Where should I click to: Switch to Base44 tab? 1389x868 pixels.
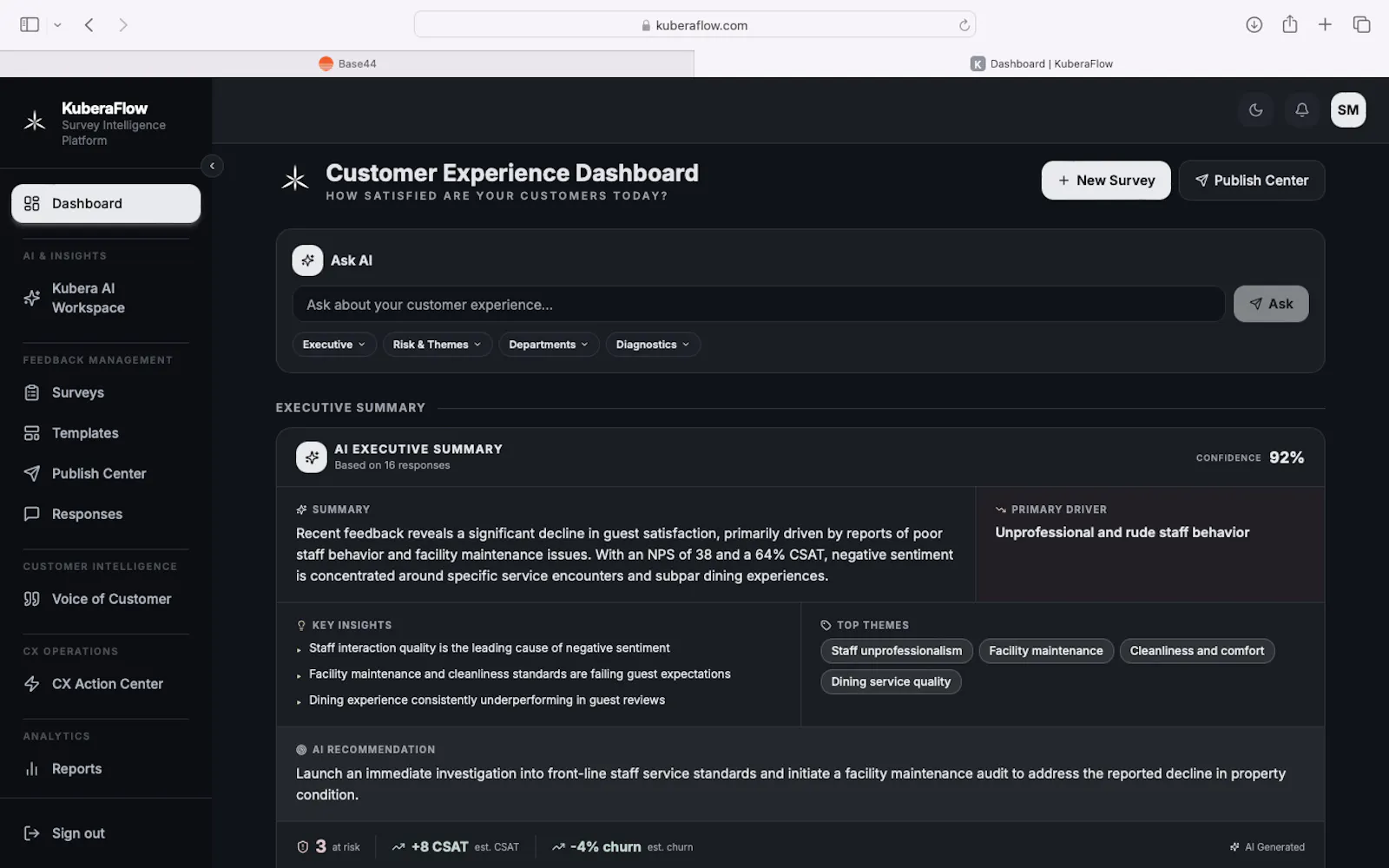(347, 63)
